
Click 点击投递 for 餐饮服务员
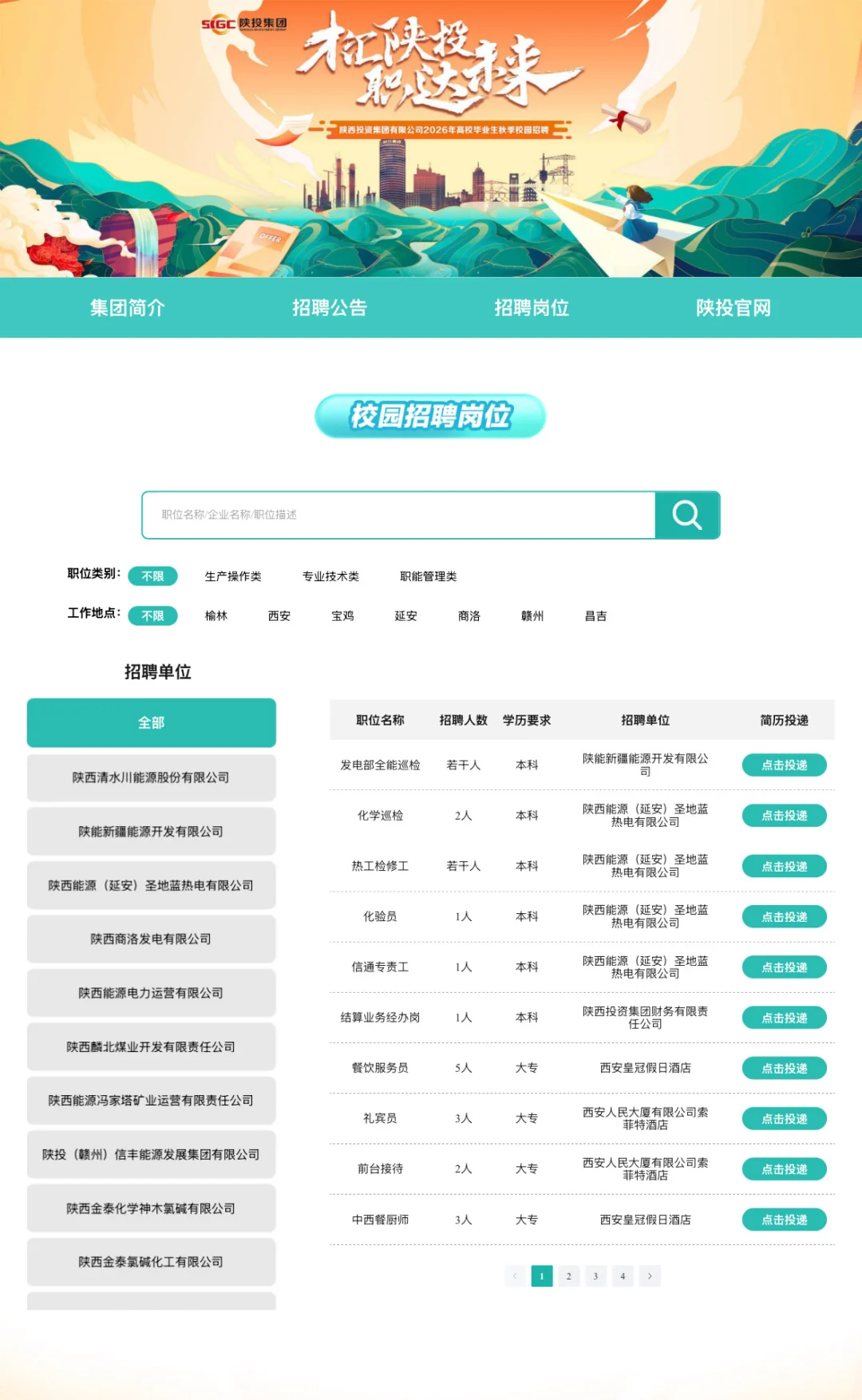point(785,1068)
